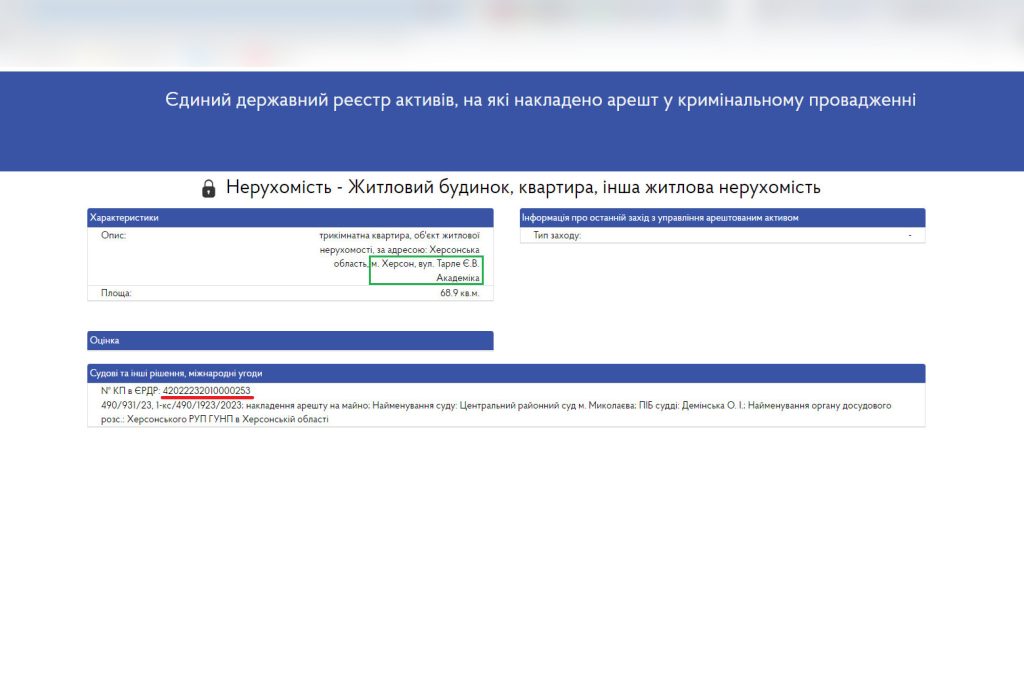
Task: Select the Нерухомість - Житловий будинок page heading
Action: 522,187
